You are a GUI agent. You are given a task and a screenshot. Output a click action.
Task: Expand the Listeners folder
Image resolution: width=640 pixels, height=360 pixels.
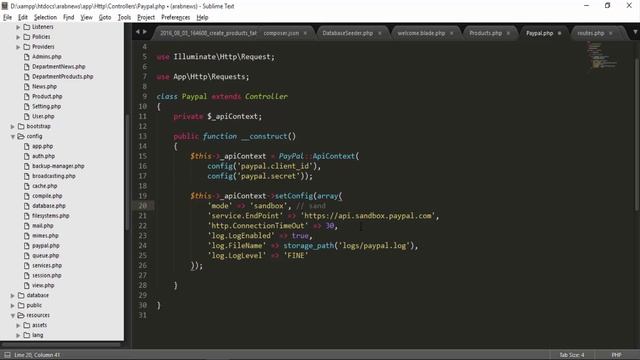point(18,27)
